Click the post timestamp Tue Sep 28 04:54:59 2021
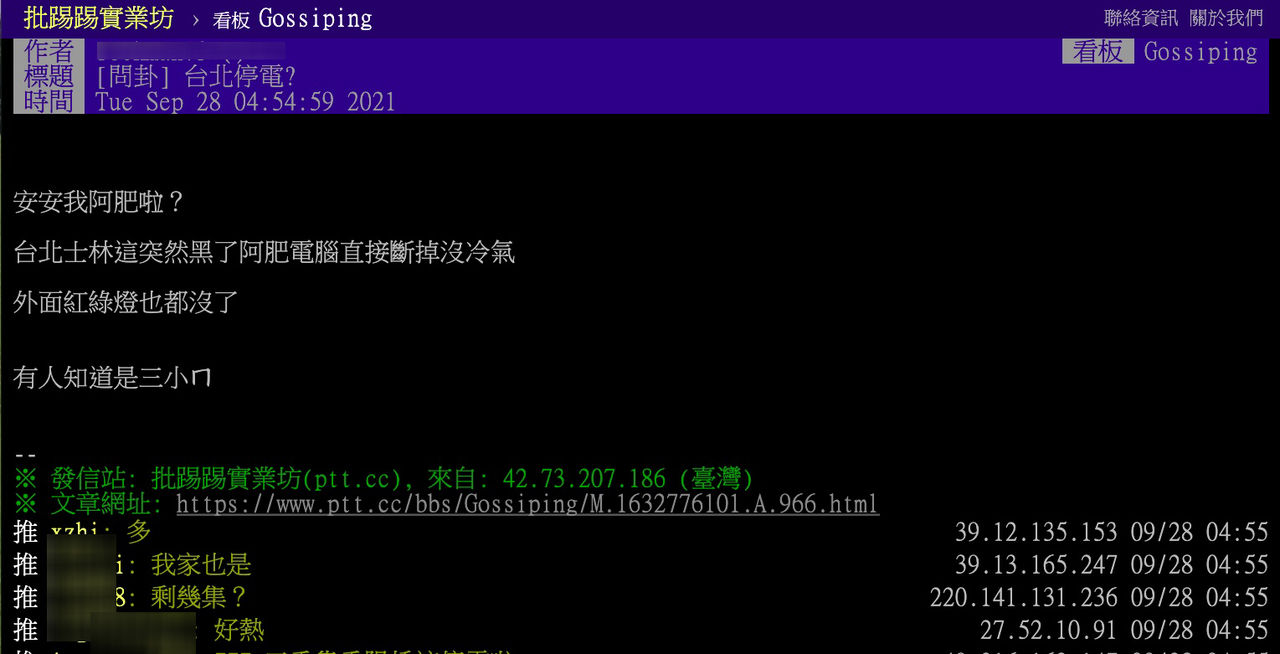1280x654 pixels. (245, 102)
